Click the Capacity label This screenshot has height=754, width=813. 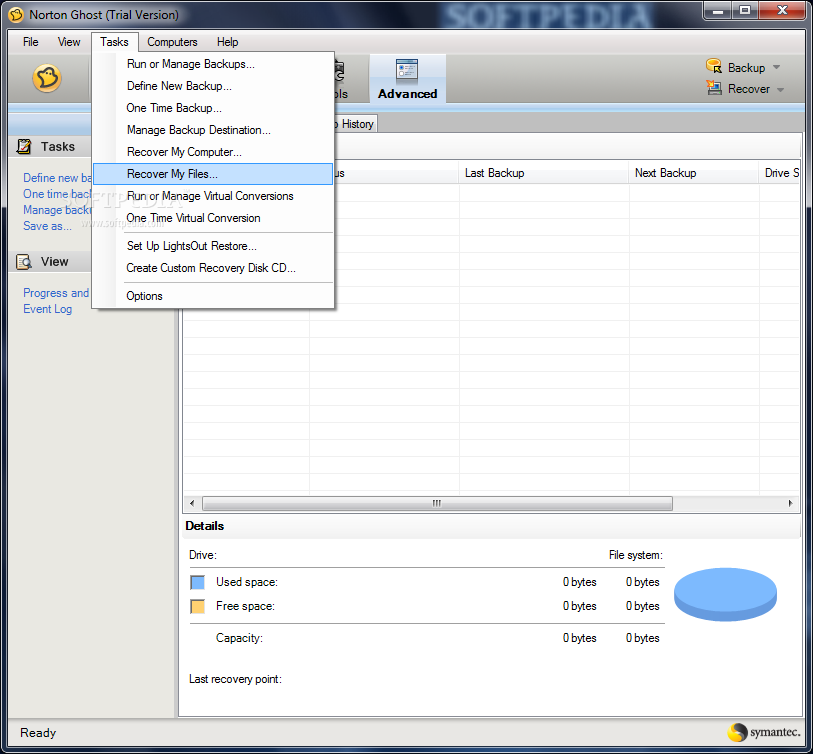[x=239, y=638]
